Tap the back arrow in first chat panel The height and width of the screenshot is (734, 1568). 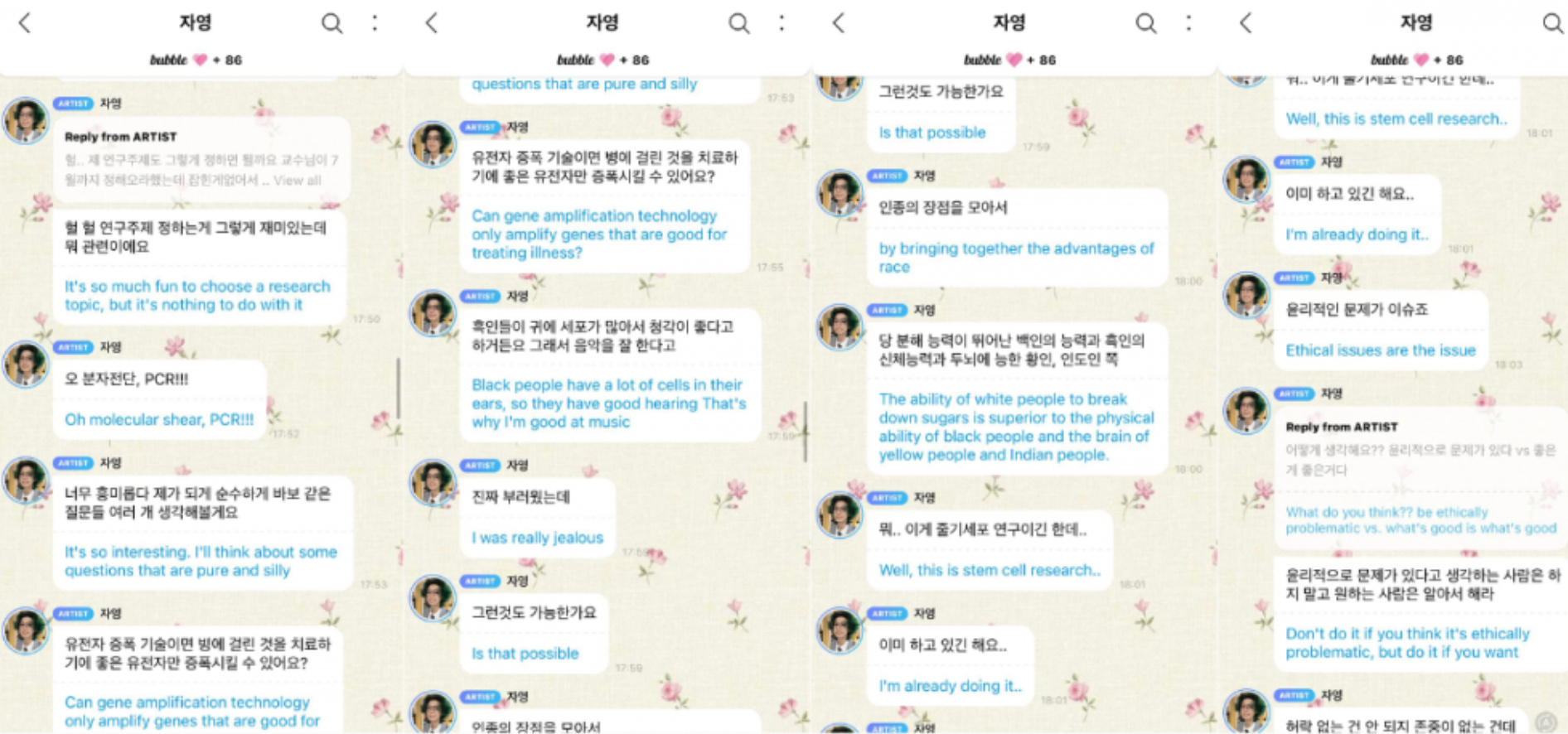click(x=25, y=23)
